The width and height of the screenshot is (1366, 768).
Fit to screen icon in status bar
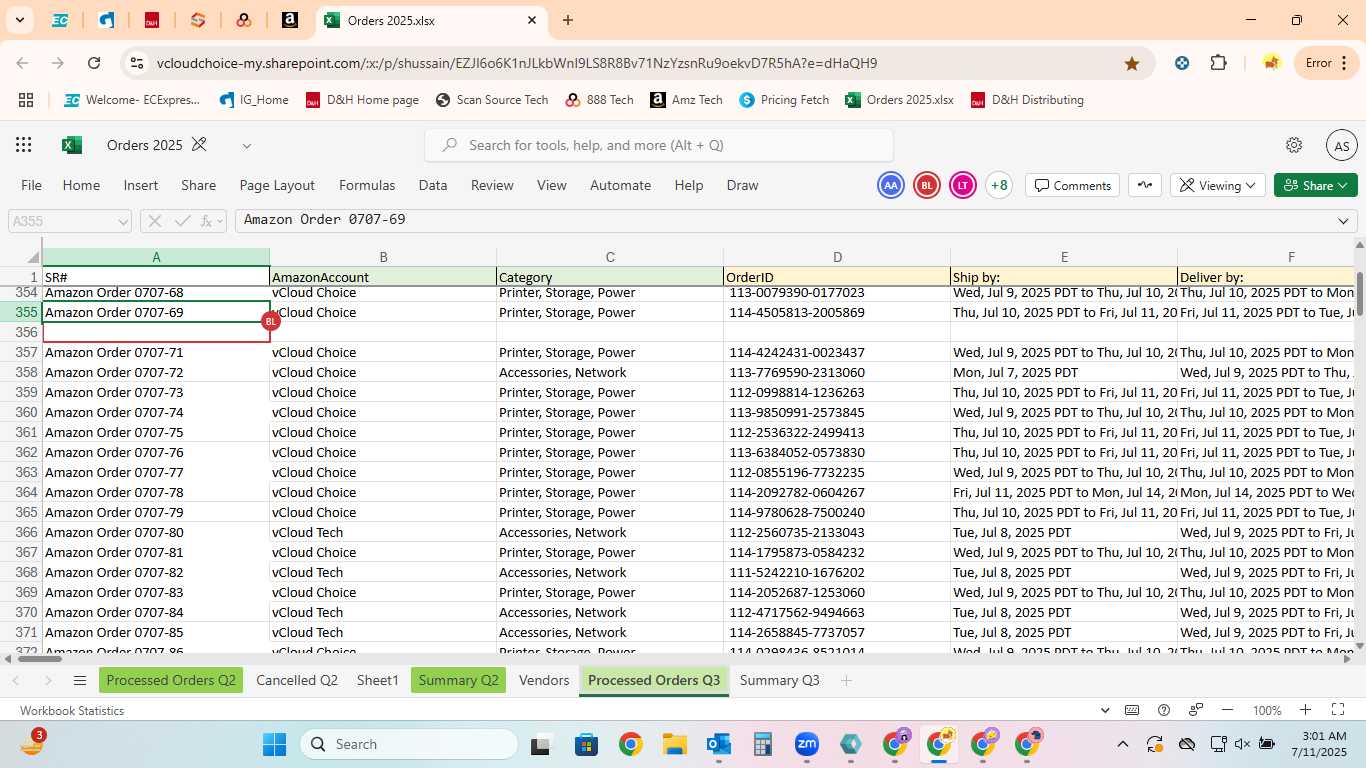[x=1338, y=710]
